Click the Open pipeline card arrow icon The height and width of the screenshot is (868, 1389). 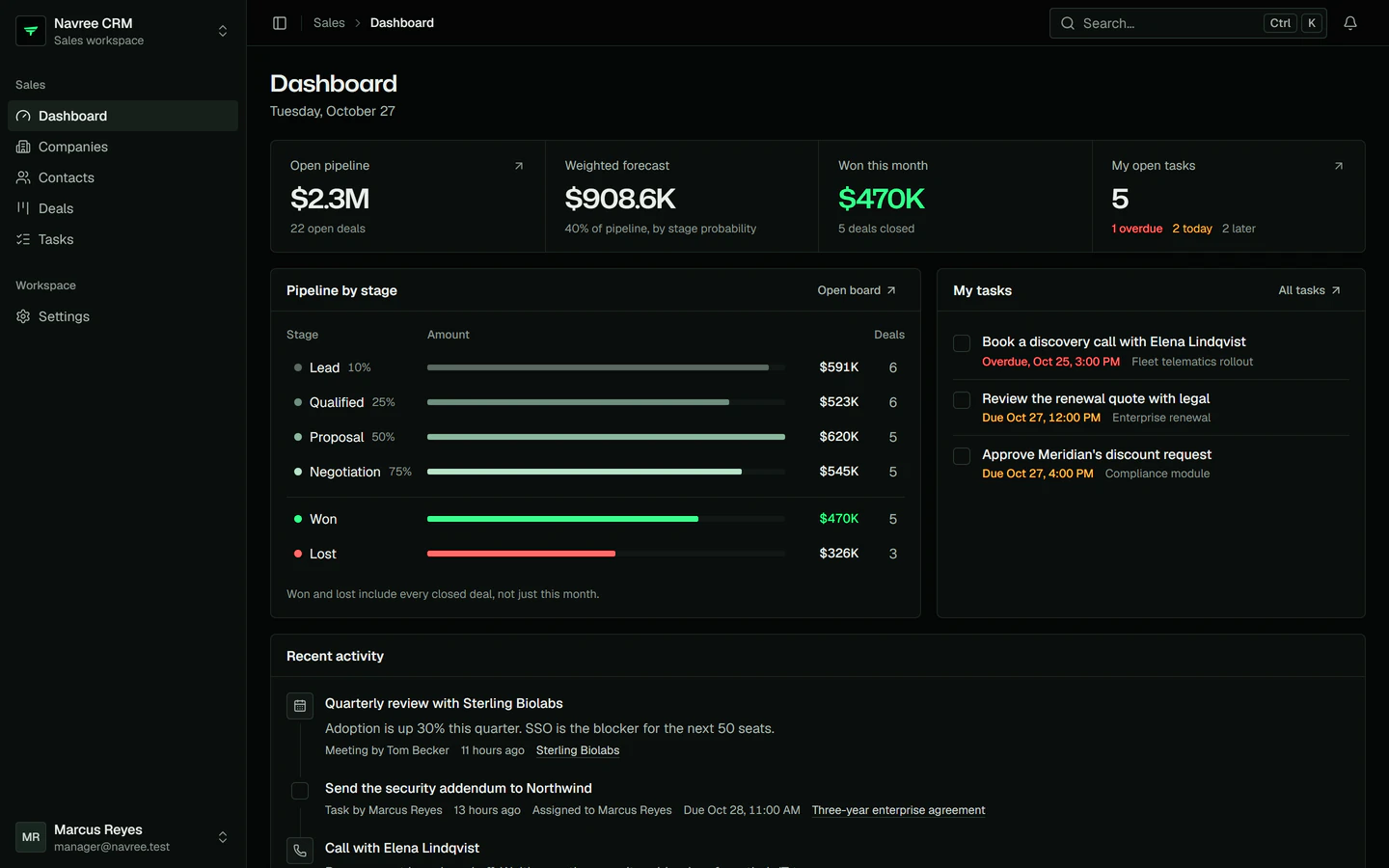pyautogui.click(x=519, y=166)
